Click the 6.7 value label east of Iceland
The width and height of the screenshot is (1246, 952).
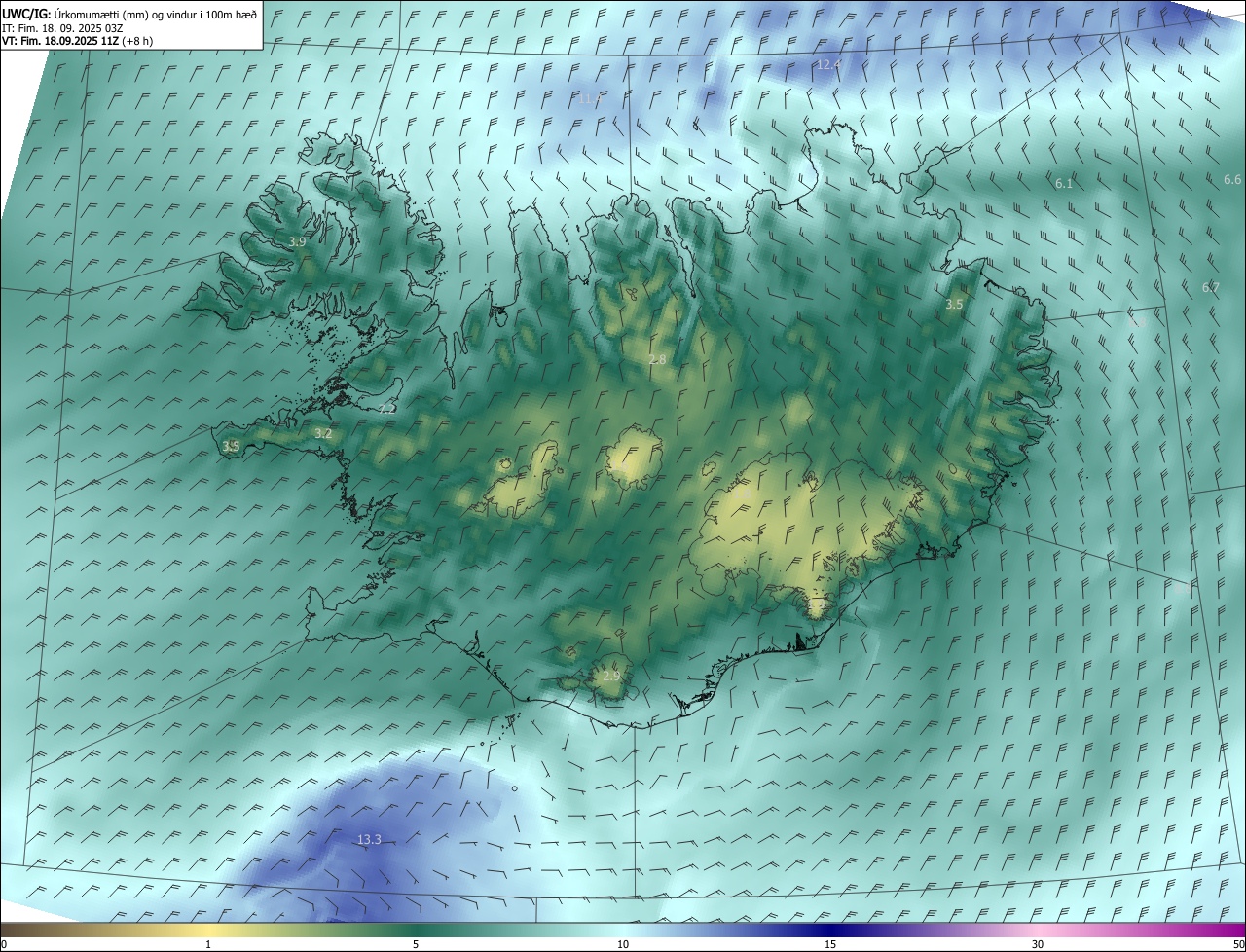pyautogui.click(x=1210, y=287)
